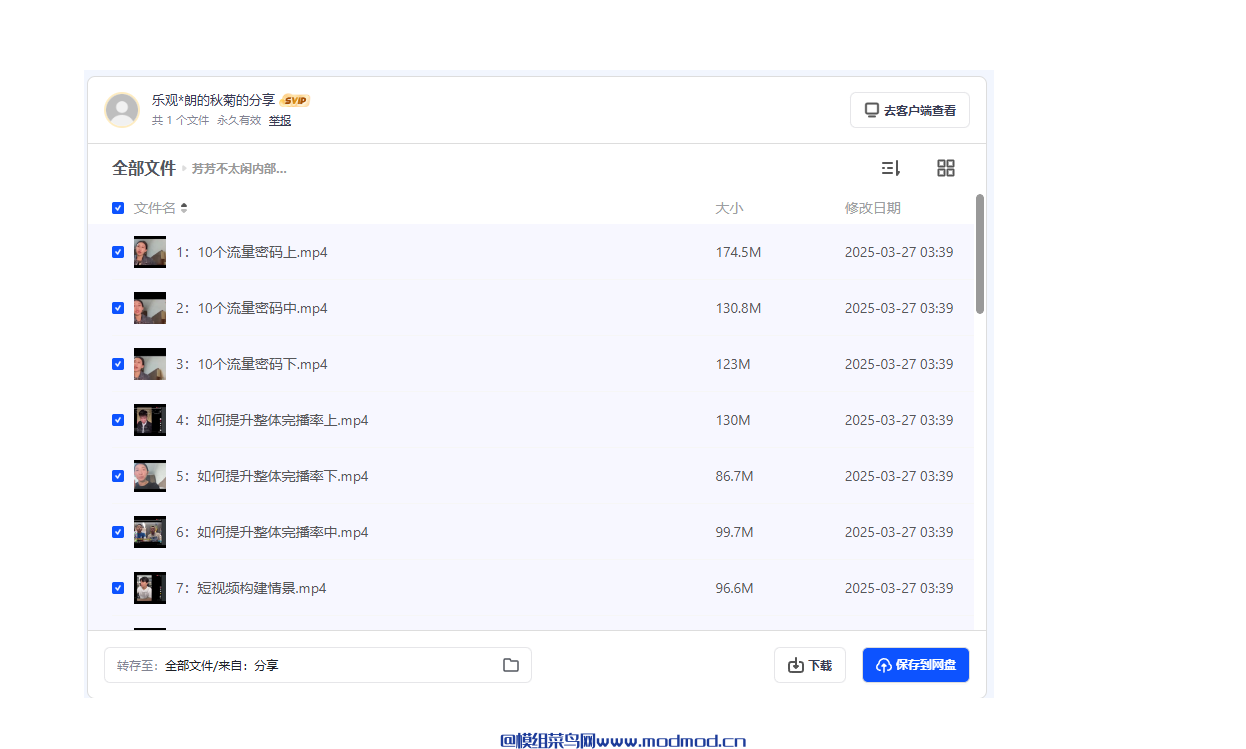The width and height of the screenshot is (1246, 749).
Task: Open thumbnail of 4：如何提升整体完播率上.mp4
Action: (150, 420)
